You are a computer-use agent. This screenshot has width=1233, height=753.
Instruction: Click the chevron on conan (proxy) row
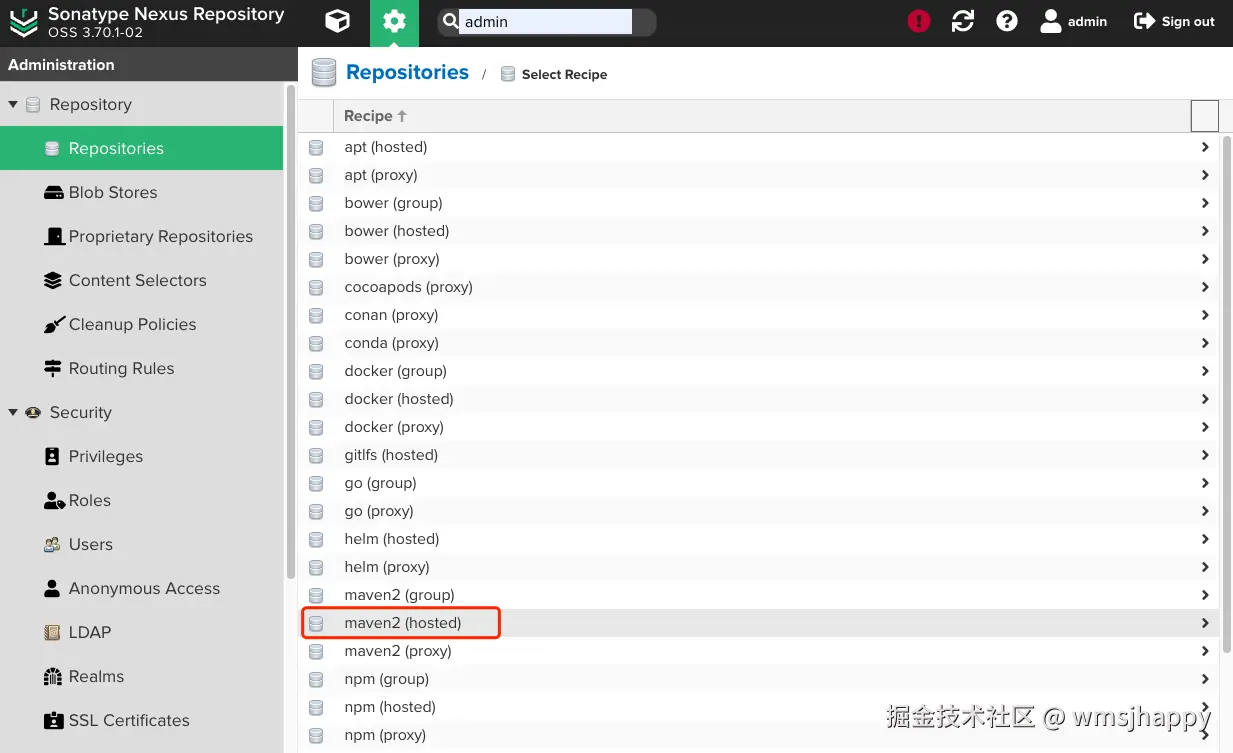(1205, 315)
